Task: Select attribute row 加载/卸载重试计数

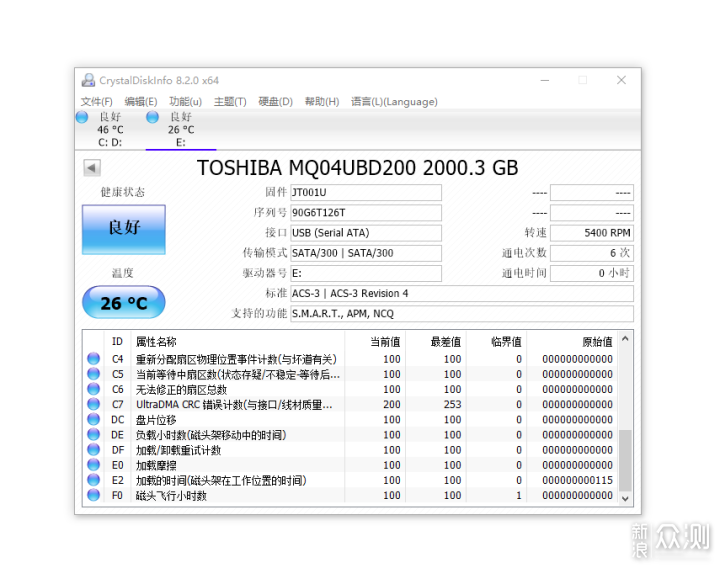Action: click(x=351, y=450)
